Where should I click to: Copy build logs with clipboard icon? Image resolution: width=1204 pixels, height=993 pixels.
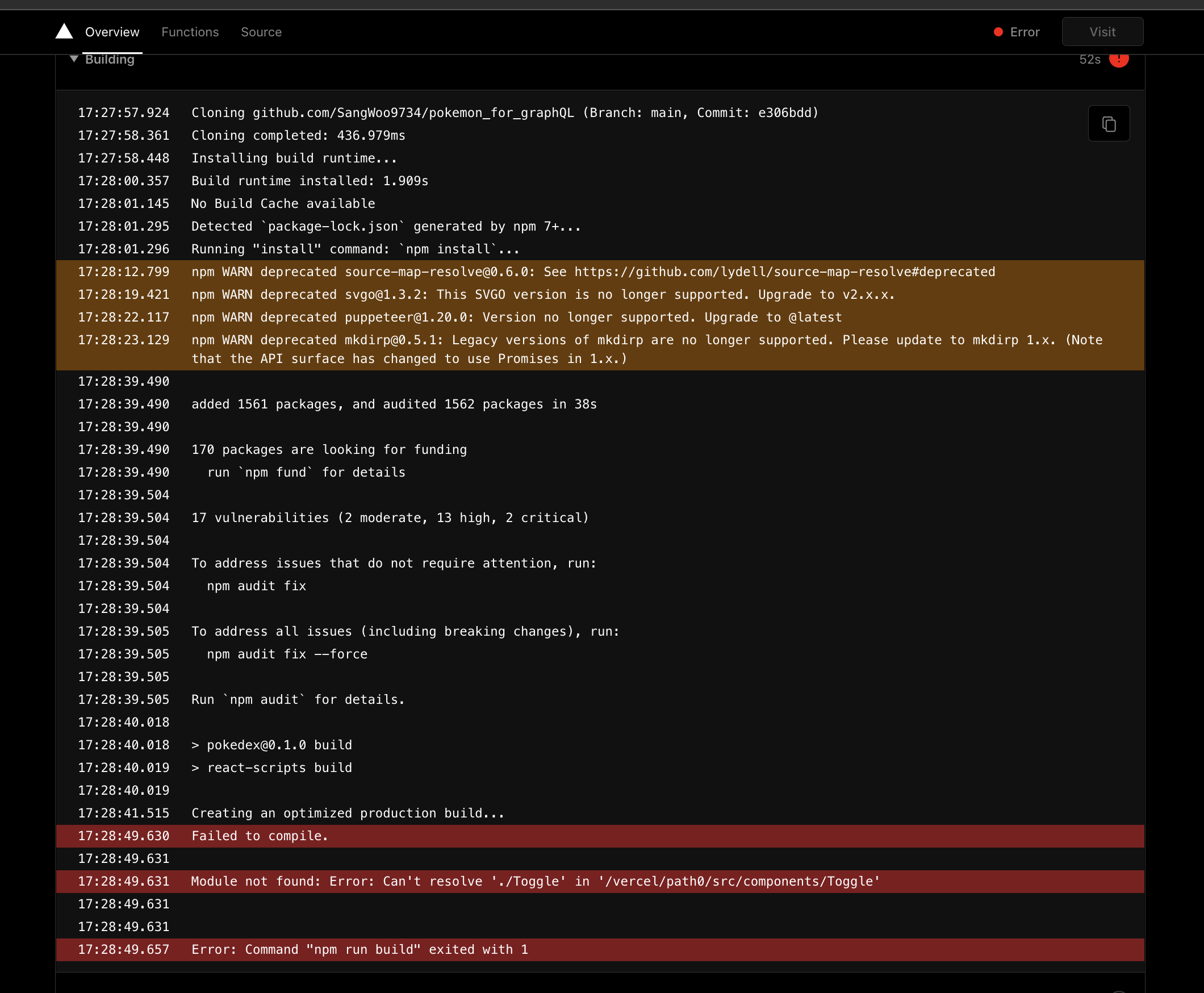pos(1108,123)
